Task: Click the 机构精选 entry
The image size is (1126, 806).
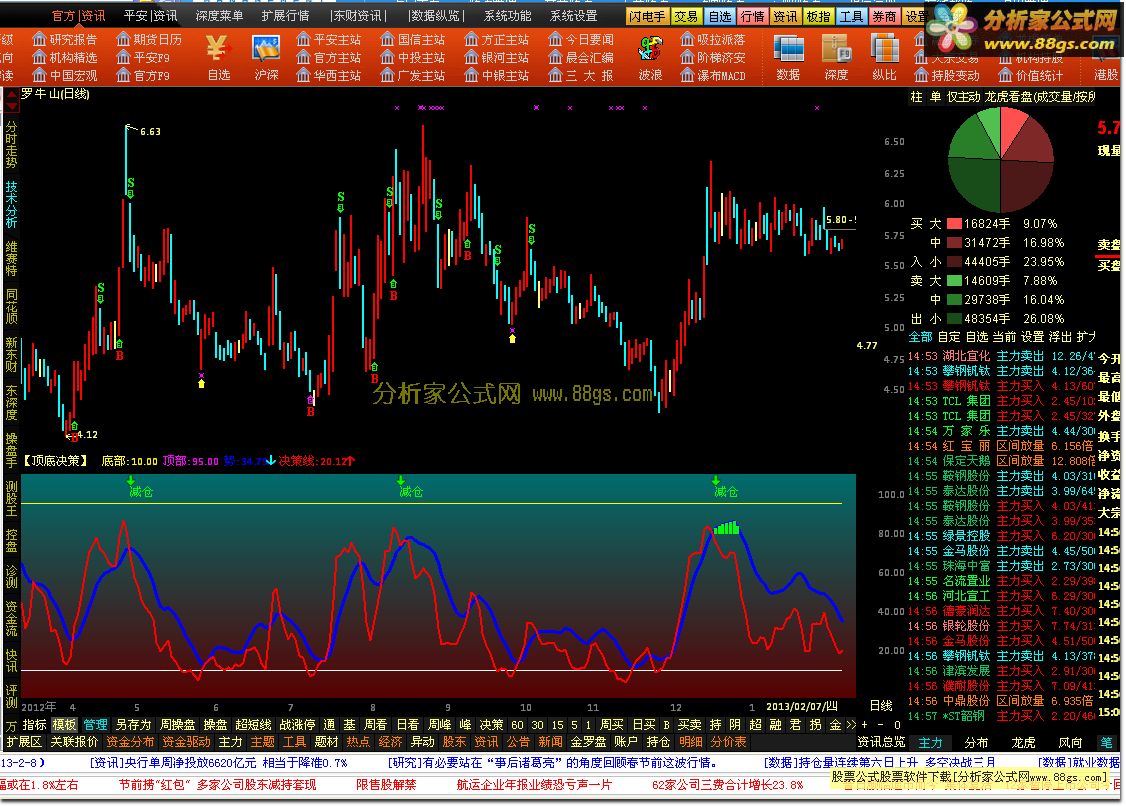Action: point(64,57)
